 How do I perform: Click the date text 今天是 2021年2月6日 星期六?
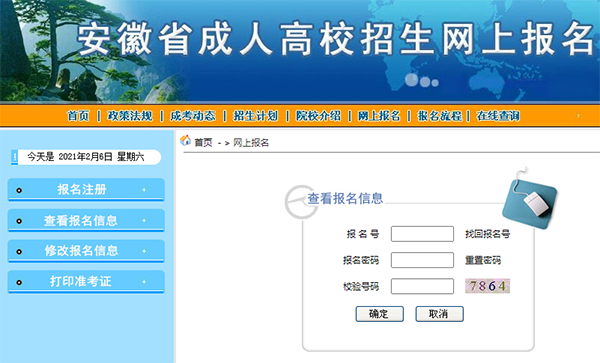tap(86, 156)
